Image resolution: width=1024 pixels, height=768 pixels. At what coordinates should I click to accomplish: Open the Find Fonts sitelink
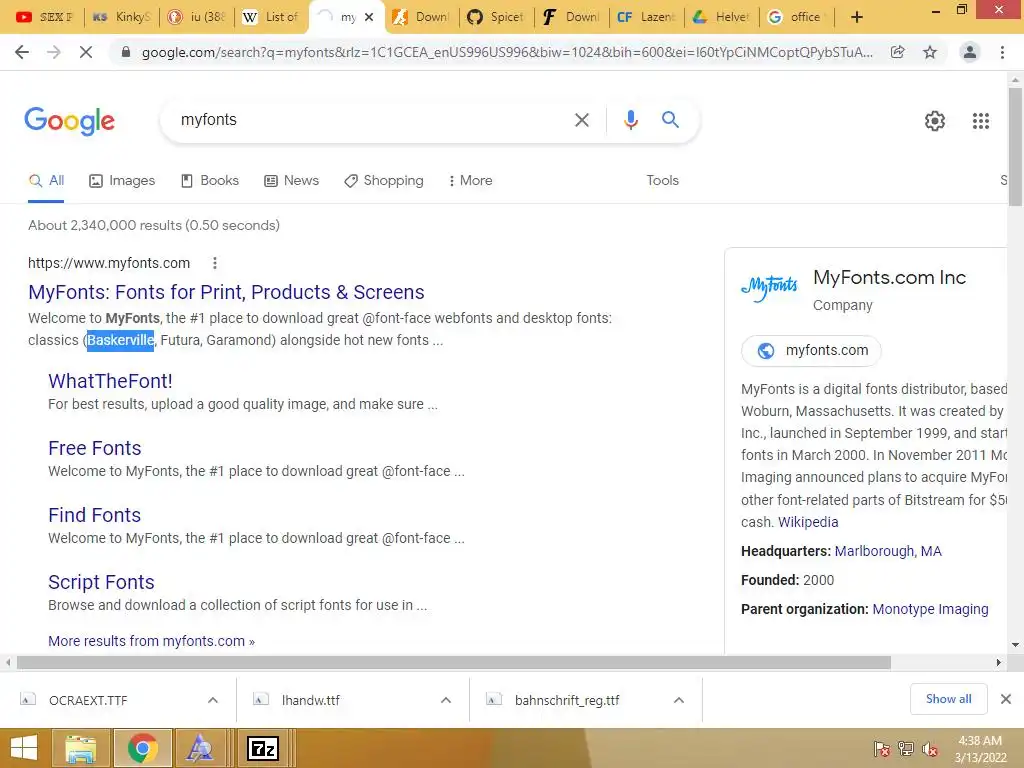95,515
